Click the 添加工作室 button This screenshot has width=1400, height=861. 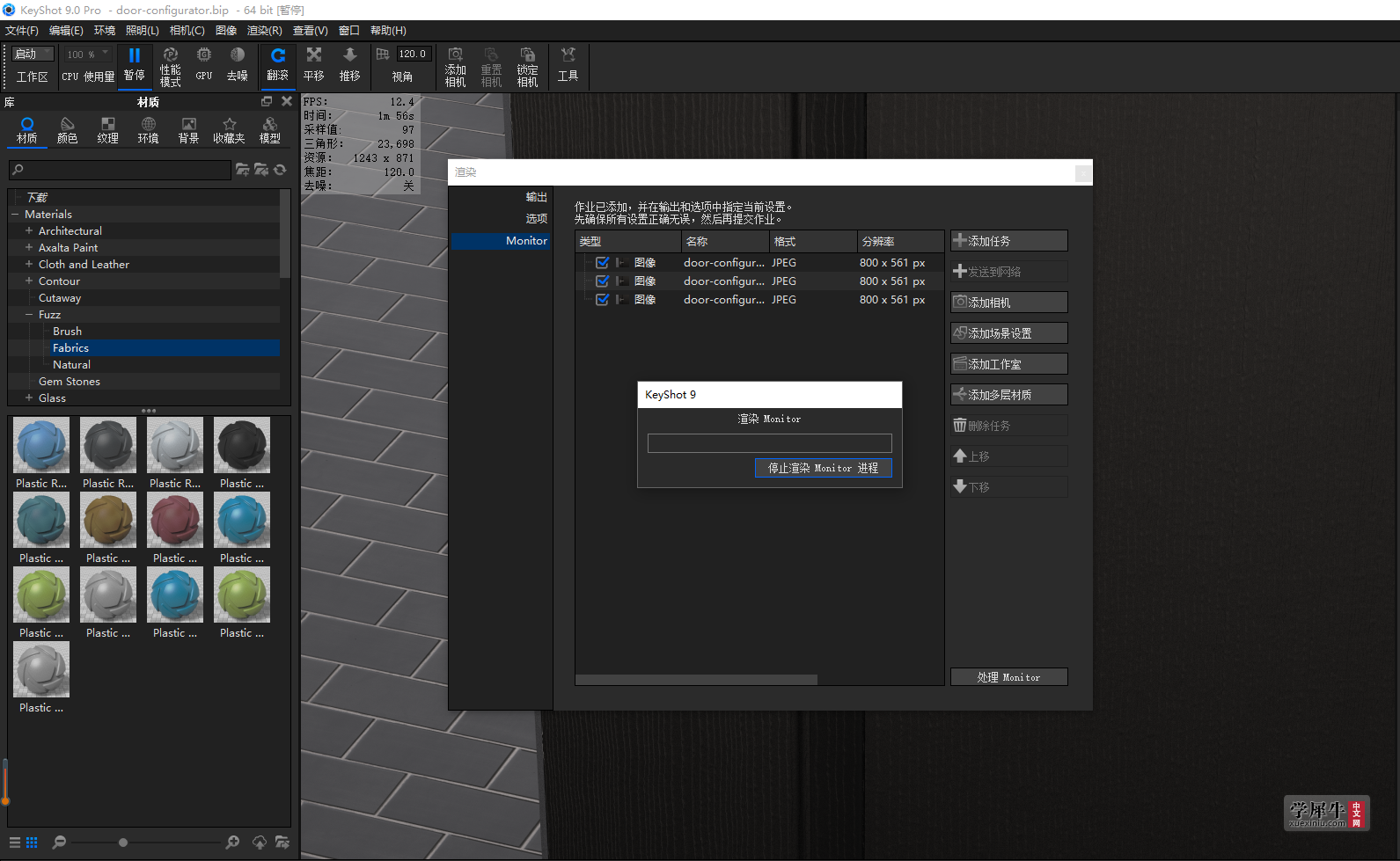point(1009,364)
